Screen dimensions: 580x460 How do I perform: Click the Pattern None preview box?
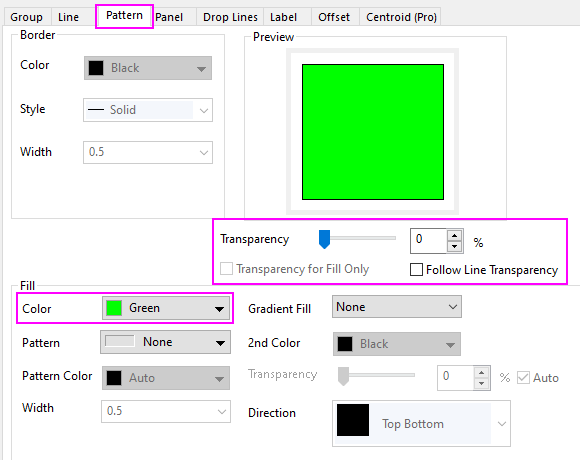[119, 341]
